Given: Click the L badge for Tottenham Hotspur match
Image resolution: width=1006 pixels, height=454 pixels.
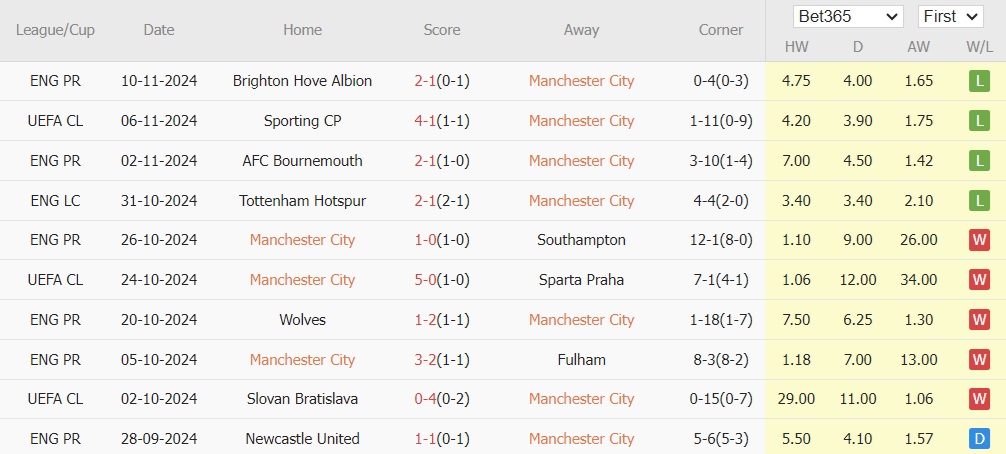Looking at the screenshot, I should (x=977, y=201).
